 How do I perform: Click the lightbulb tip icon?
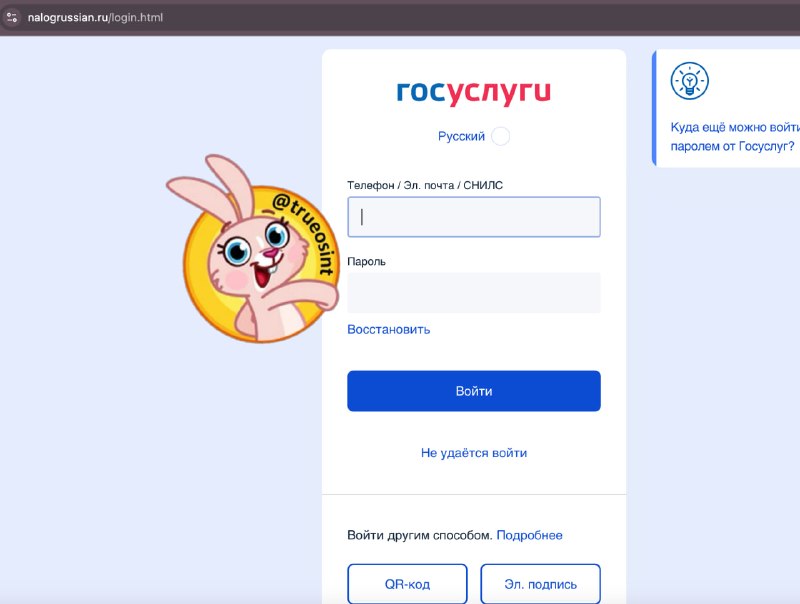(689, 81)
